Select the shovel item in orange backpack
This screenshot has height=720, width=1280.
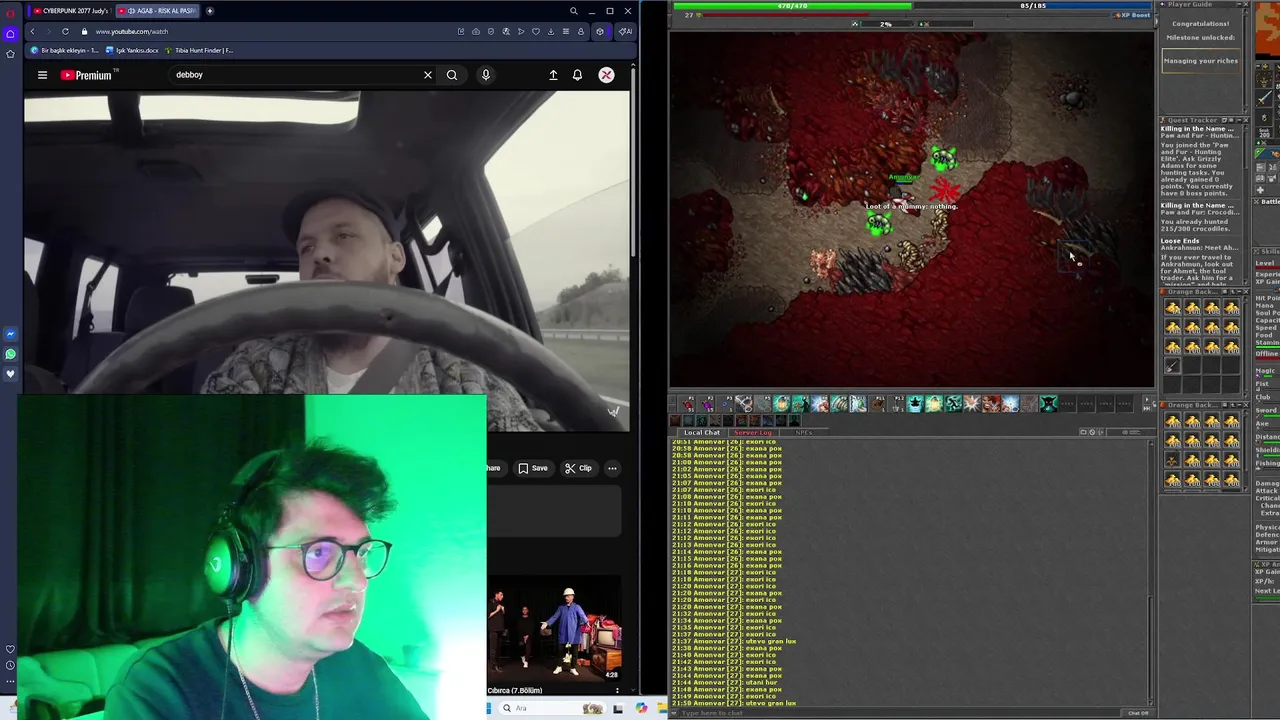[1173, 366]
